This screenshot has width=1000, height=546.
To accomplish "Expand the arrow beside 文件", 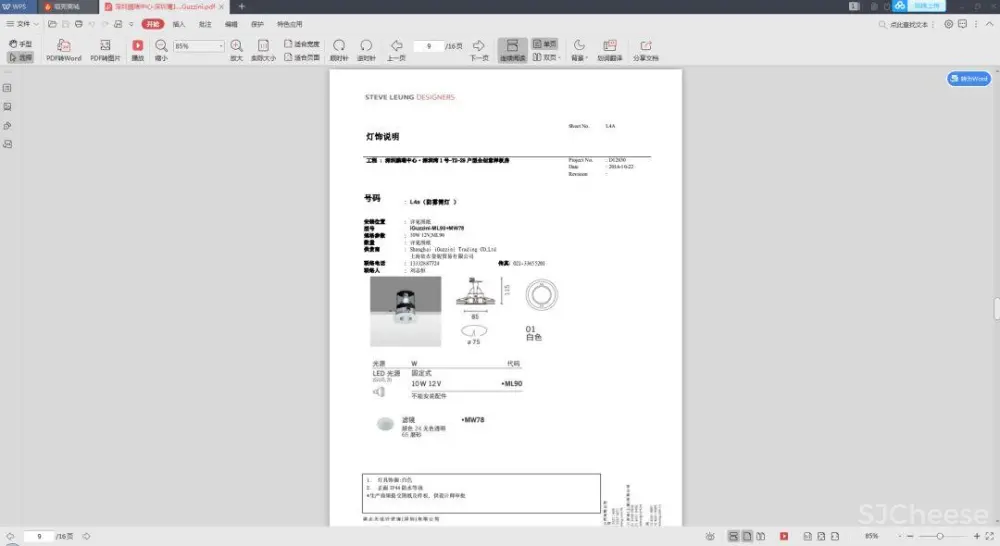I will (36, 24).
